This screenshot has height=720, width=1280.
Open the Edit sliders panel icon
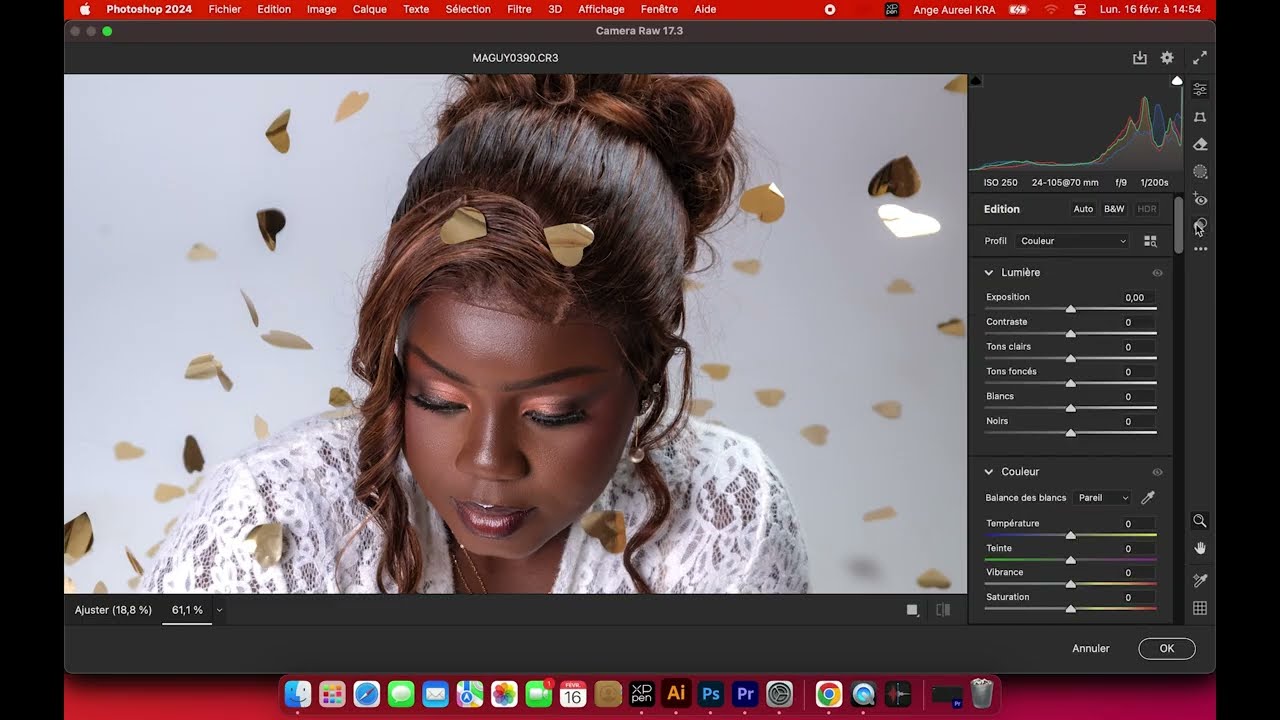click(1200, 89)
